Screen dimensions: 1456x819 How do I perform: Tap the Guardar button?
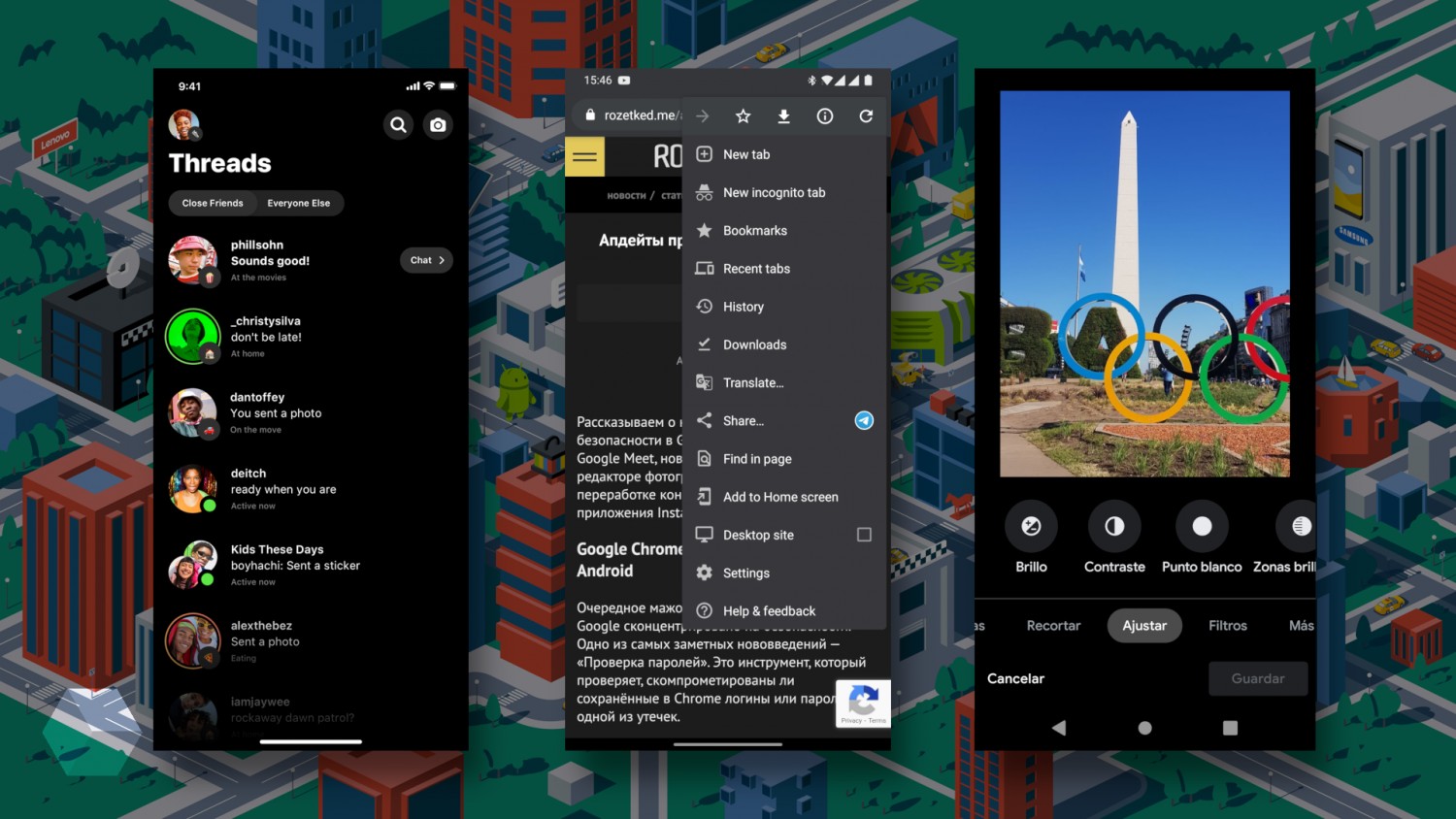(x=1258, y=678)
